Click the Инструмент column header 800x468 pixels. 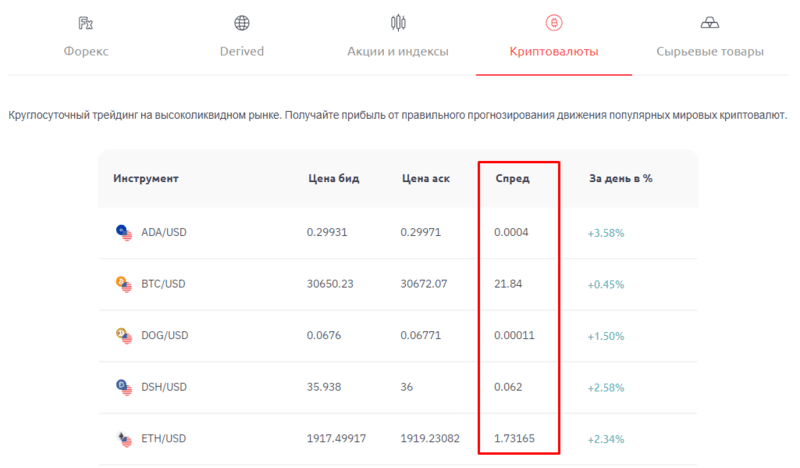[x=146, y=179]
